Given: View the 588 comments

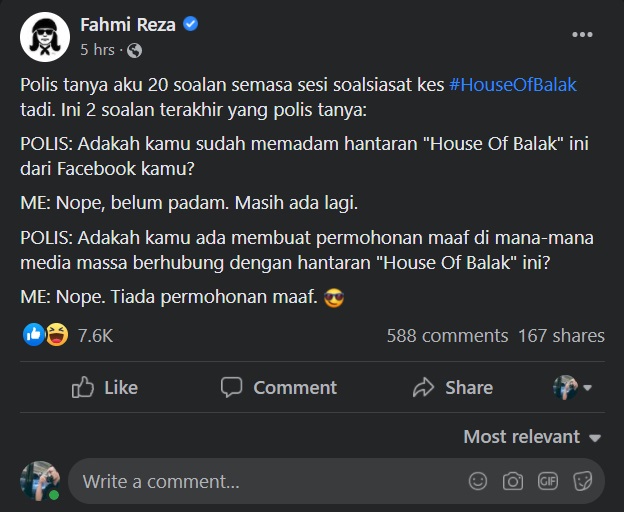Looking at the screenshot, I should (x=447, y=336).
